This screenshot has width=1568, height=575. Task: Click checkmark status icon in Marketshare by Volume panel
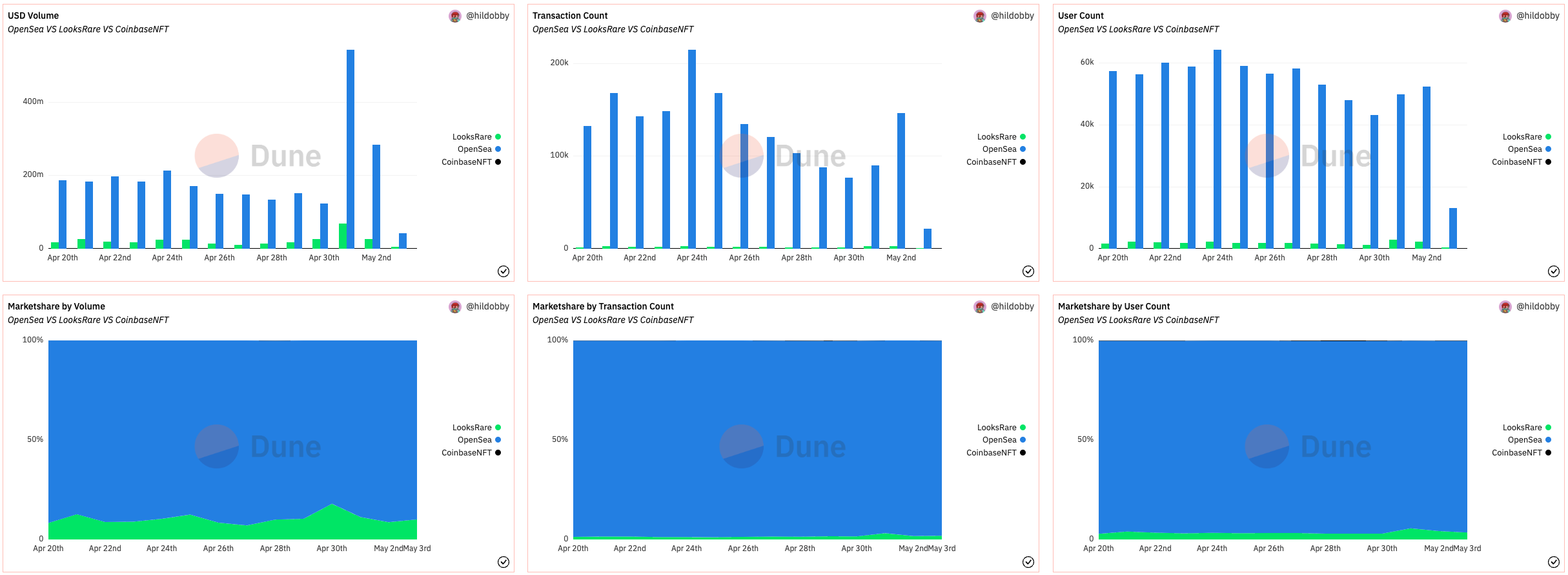[504, 562]
